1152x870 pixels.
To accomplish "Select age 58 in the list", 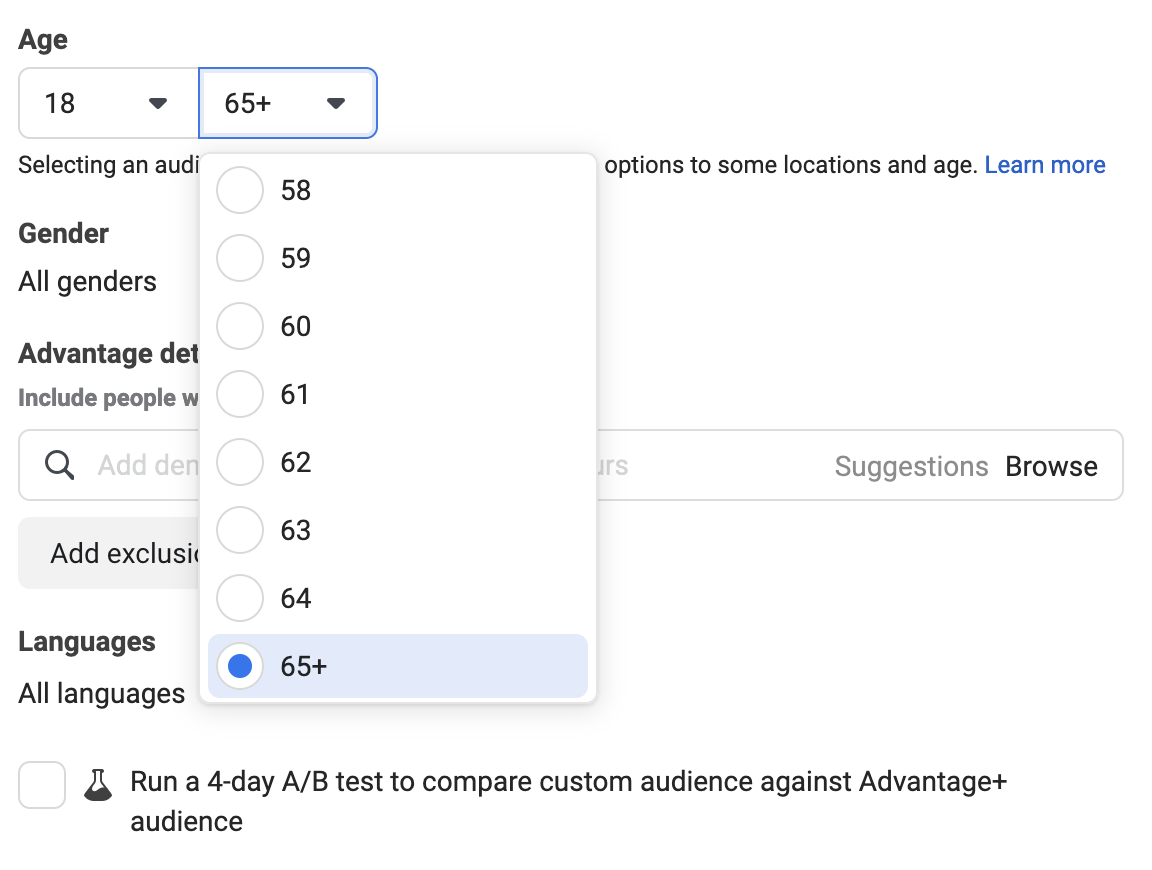I will 239,190.
